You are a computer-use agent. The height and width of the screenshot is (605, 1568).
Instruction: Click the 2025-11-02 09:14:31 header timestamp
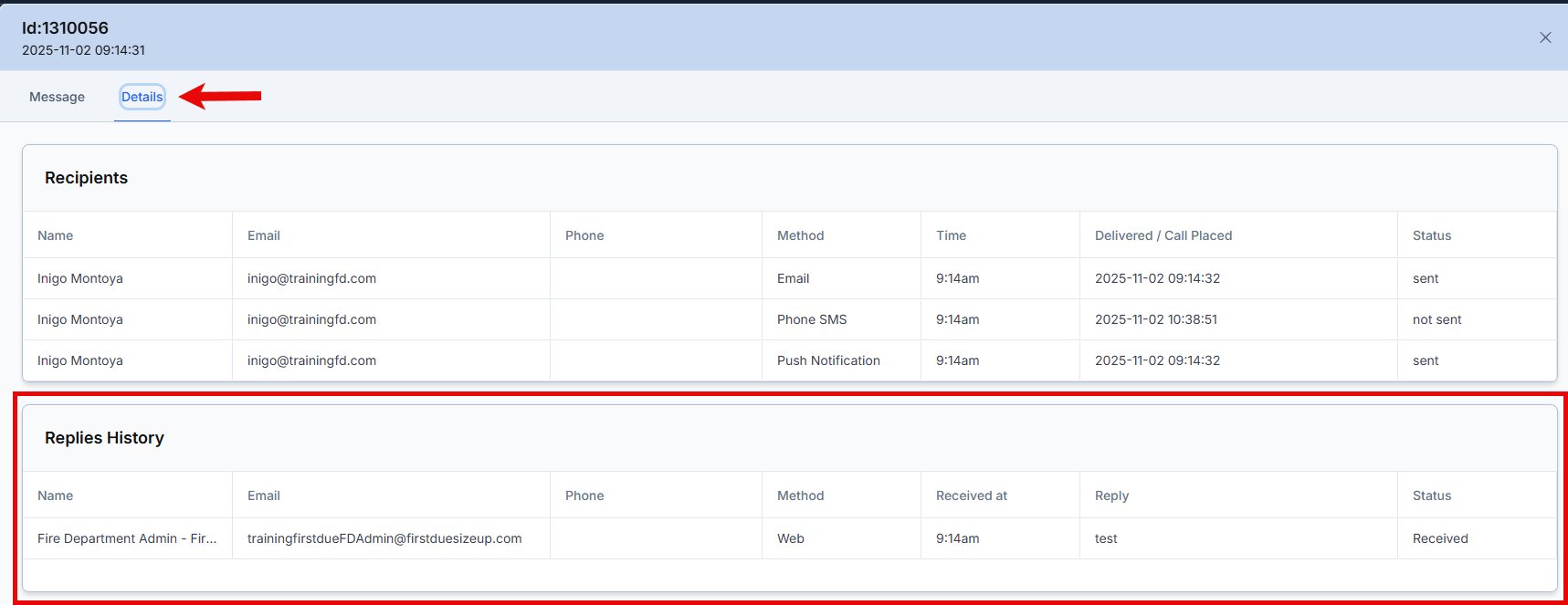(x=83, y=50)
